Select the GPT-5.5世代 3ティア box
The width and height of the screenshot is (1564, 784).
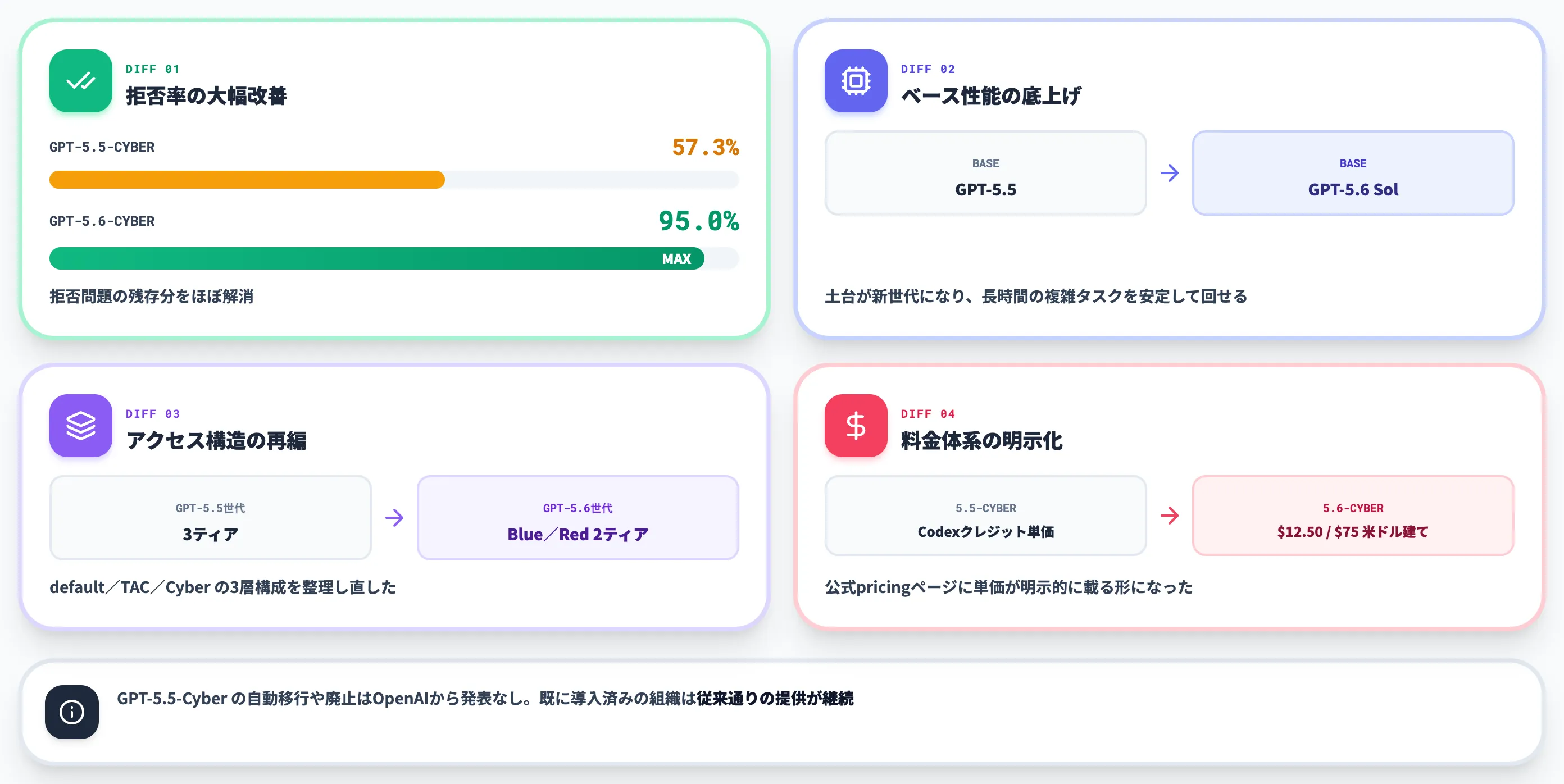[x=210, y=518]
